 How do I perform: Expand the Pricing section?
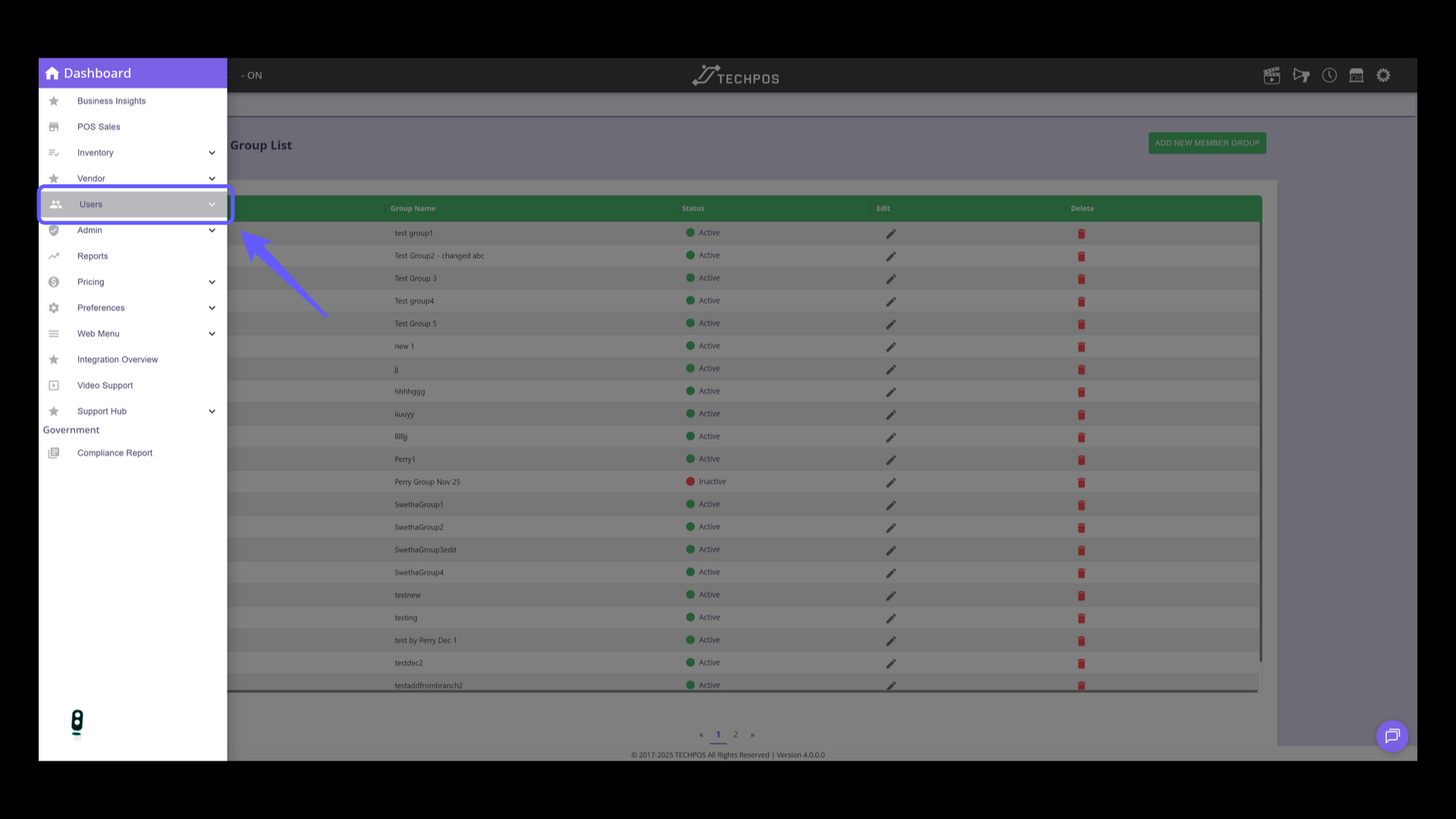coord(212,281)
